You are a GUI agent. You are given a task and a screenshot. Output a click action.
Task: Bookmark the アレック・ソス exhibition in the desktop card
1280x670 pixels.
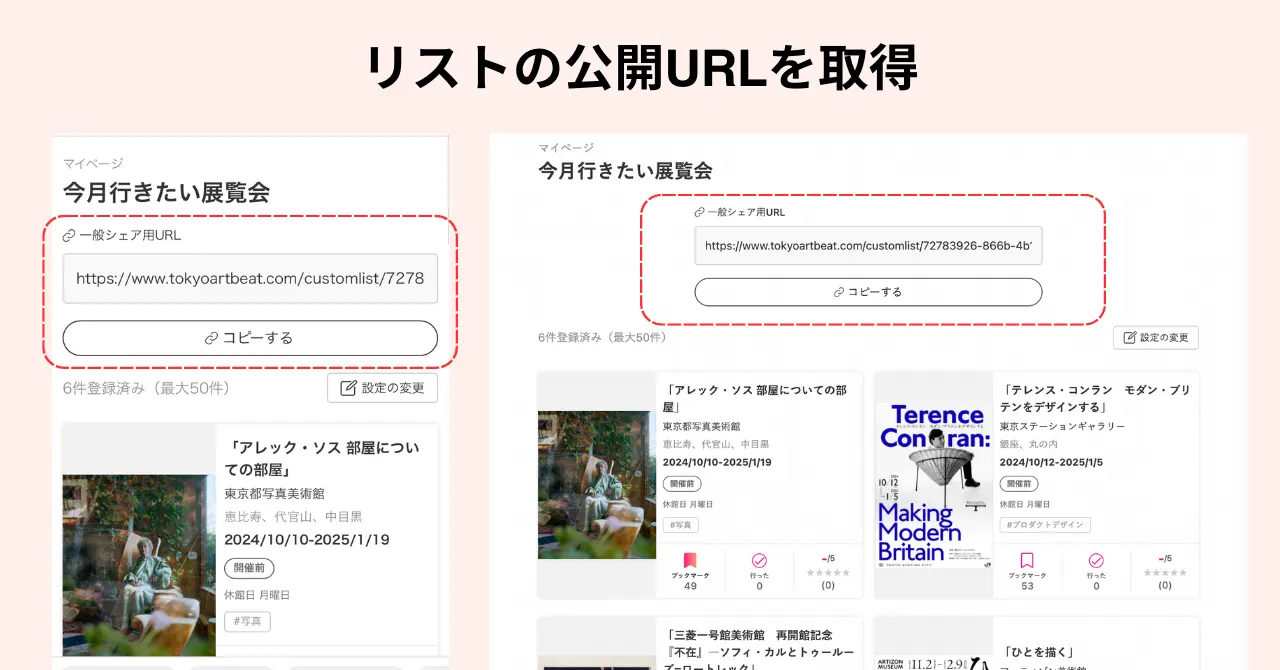(x=690, y=570)
